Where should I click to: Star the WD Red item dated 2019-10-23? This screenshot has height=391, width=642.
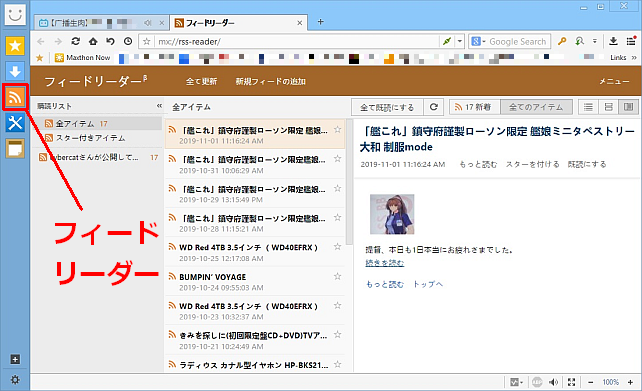pyautogui.click(x=337, y=305)
